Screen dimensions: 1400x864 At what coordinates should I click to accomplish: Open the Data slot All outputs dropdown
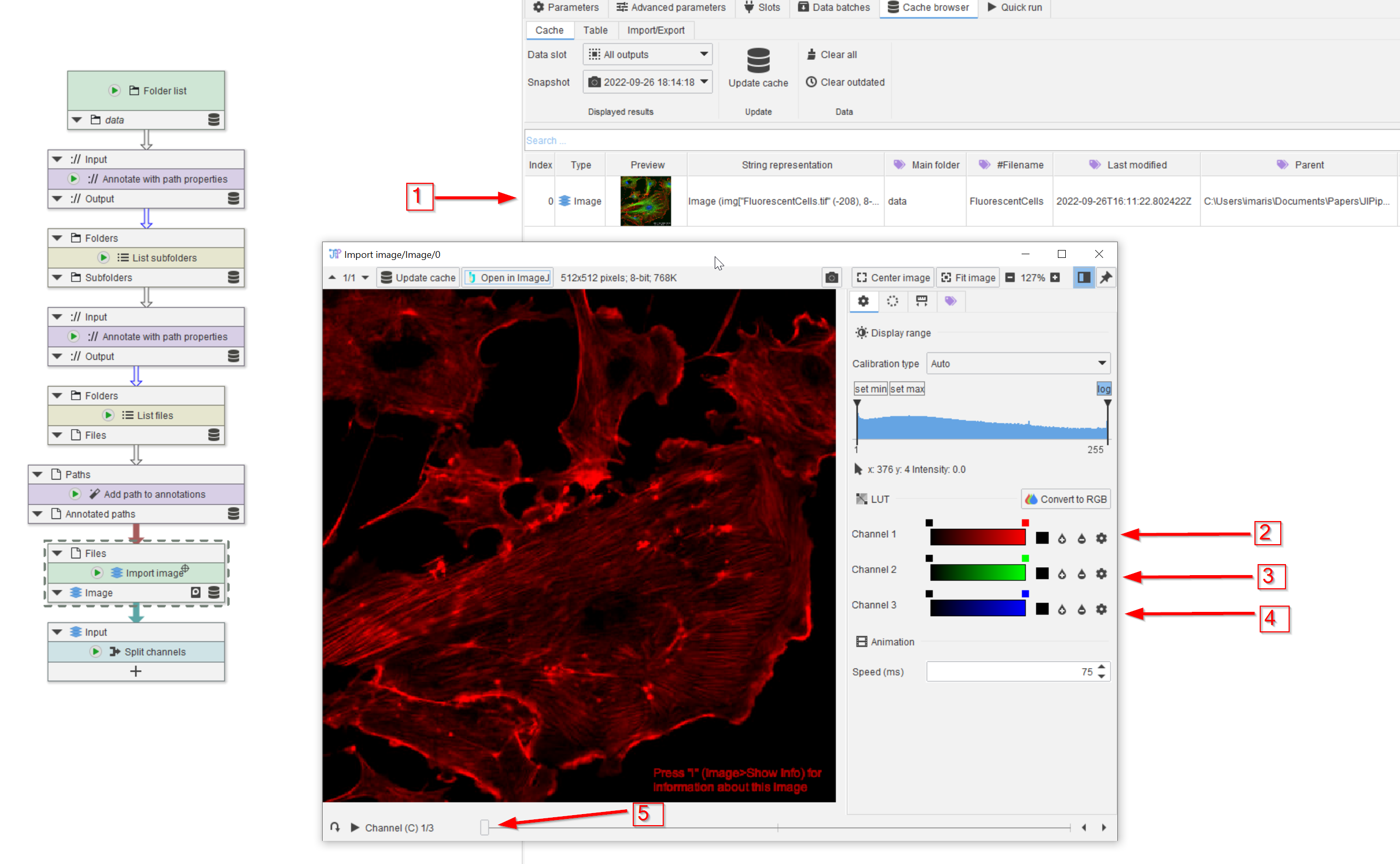(x=647, y=54)
